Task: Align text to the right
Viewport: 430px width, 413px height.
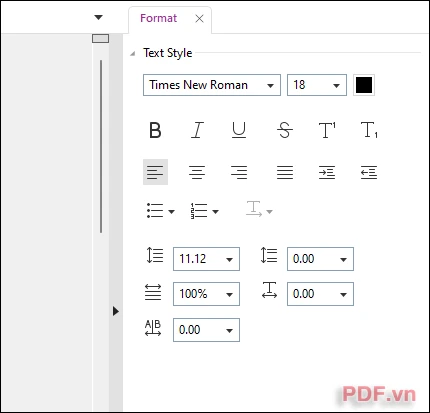Action: [x=239, y=172]
